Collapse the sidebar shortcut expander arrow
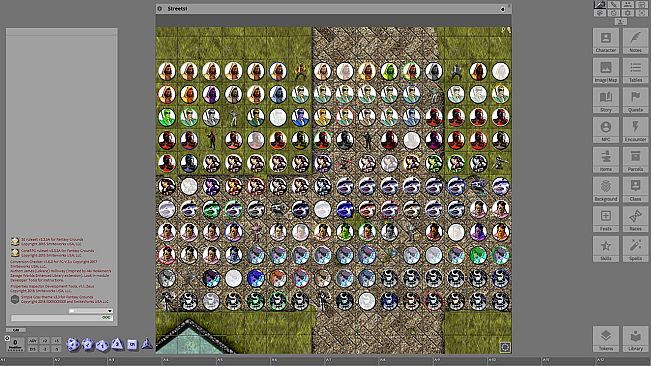This screenshot has height=366, width=651. pos(621,21)
